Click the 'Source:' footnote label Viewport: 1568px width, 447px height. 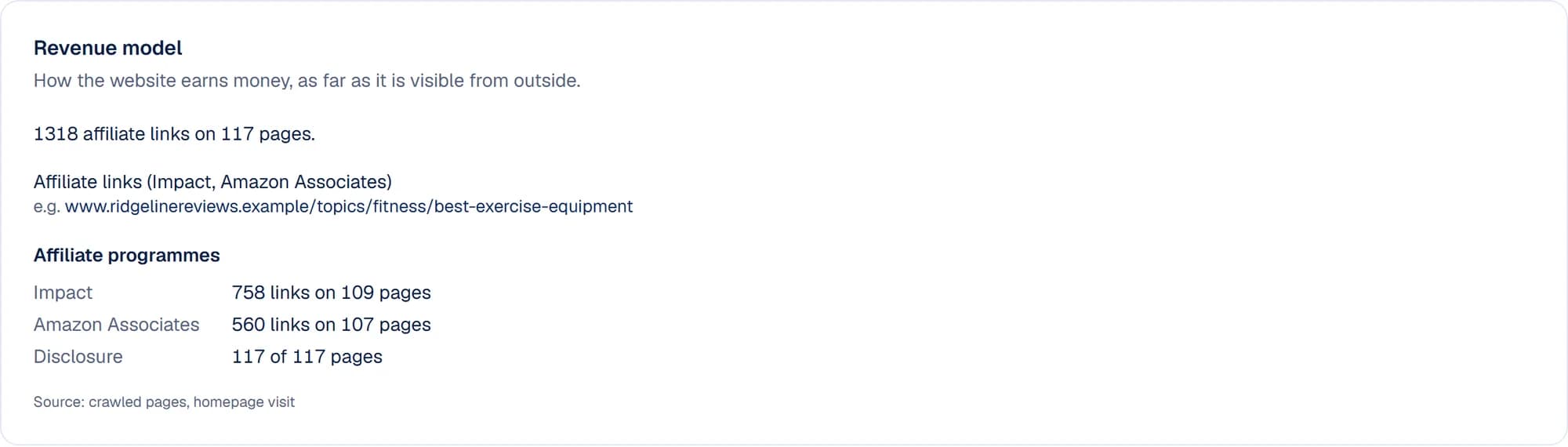coord(59,402)
